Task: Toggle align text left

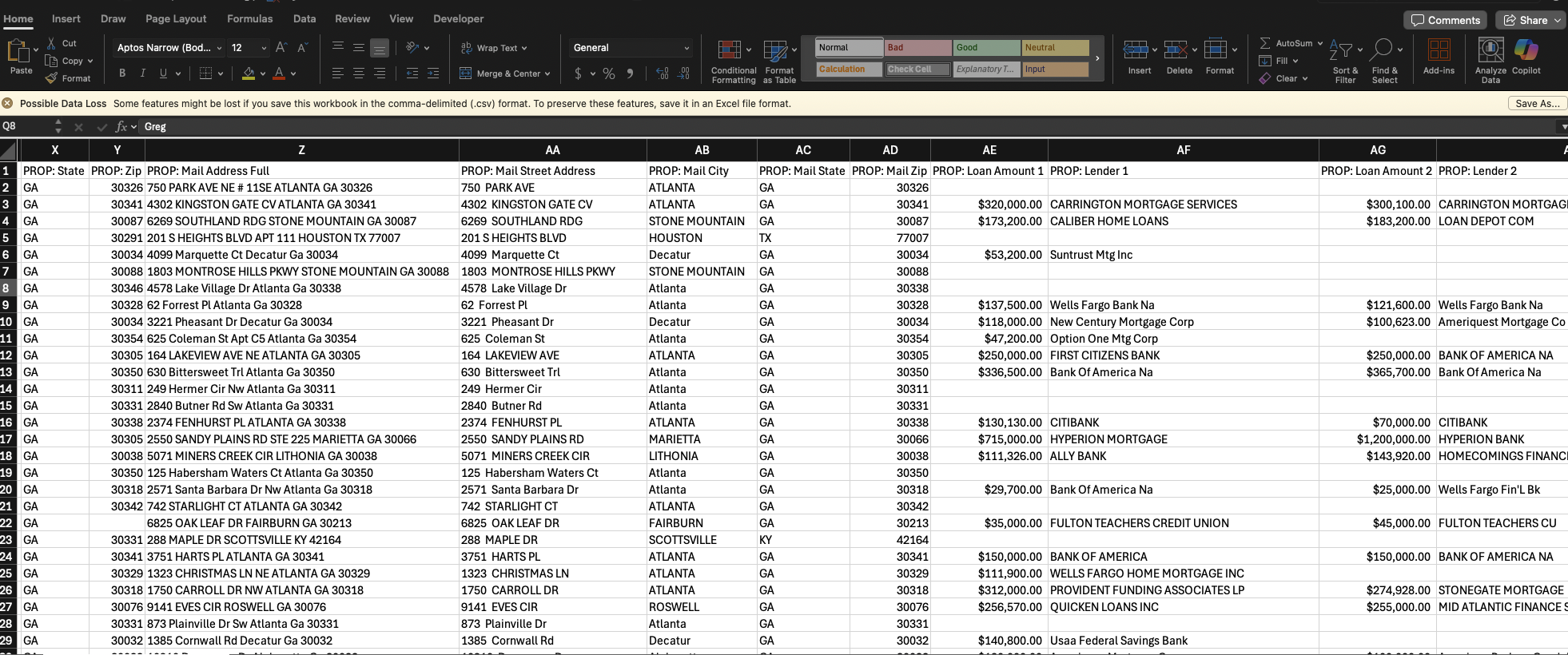Action: tap(338, 73)
